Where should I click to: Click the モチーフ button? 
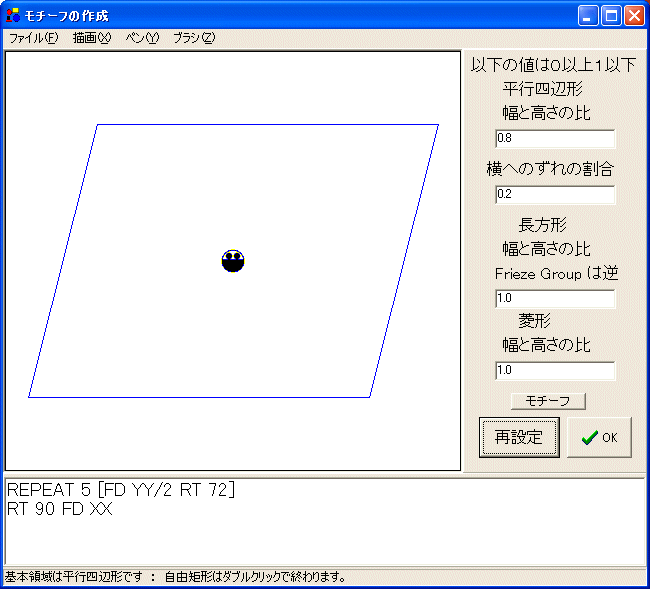(x=548, y=401)
